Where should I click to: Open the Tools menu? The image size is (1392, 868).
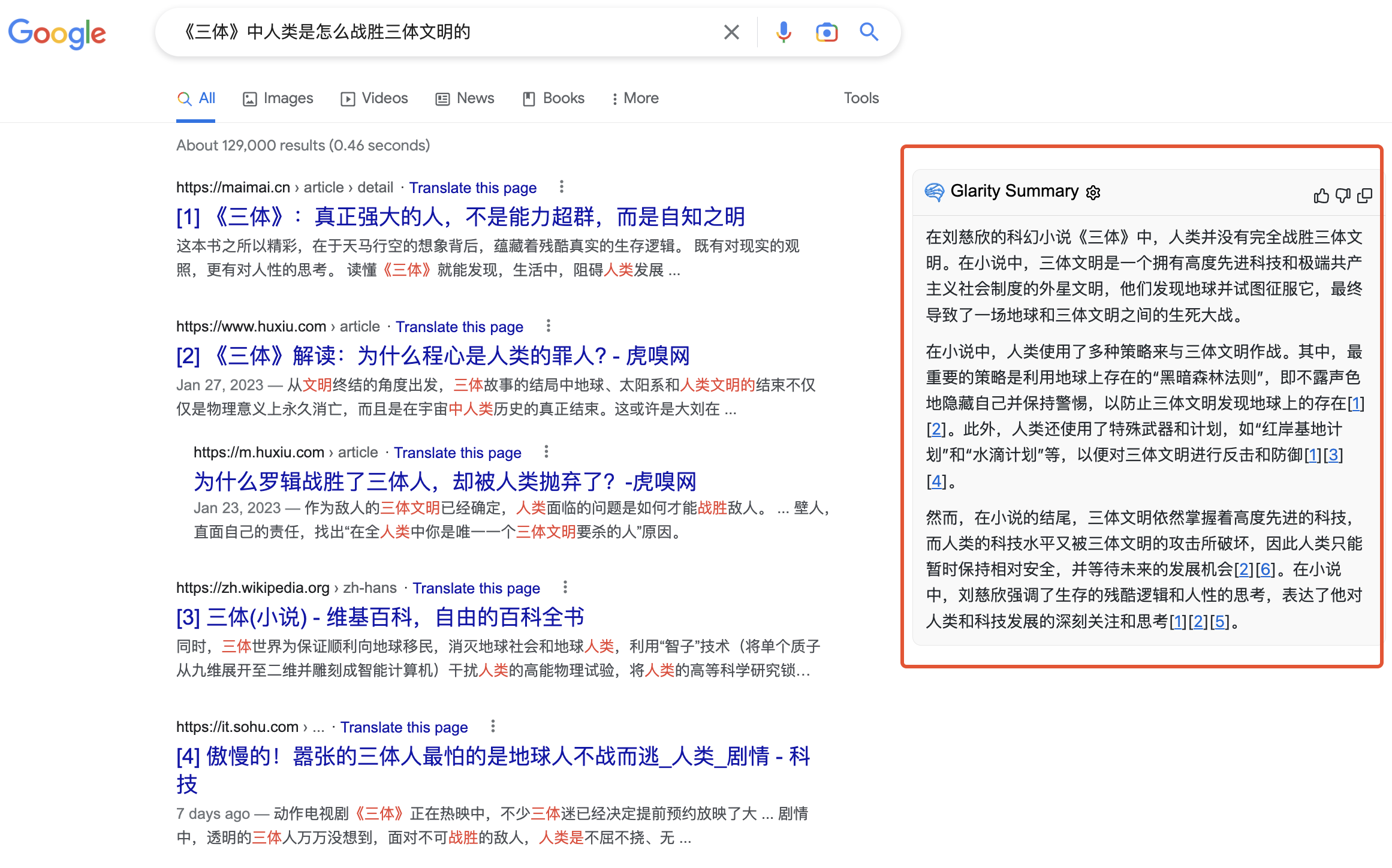tap(861, 98)
